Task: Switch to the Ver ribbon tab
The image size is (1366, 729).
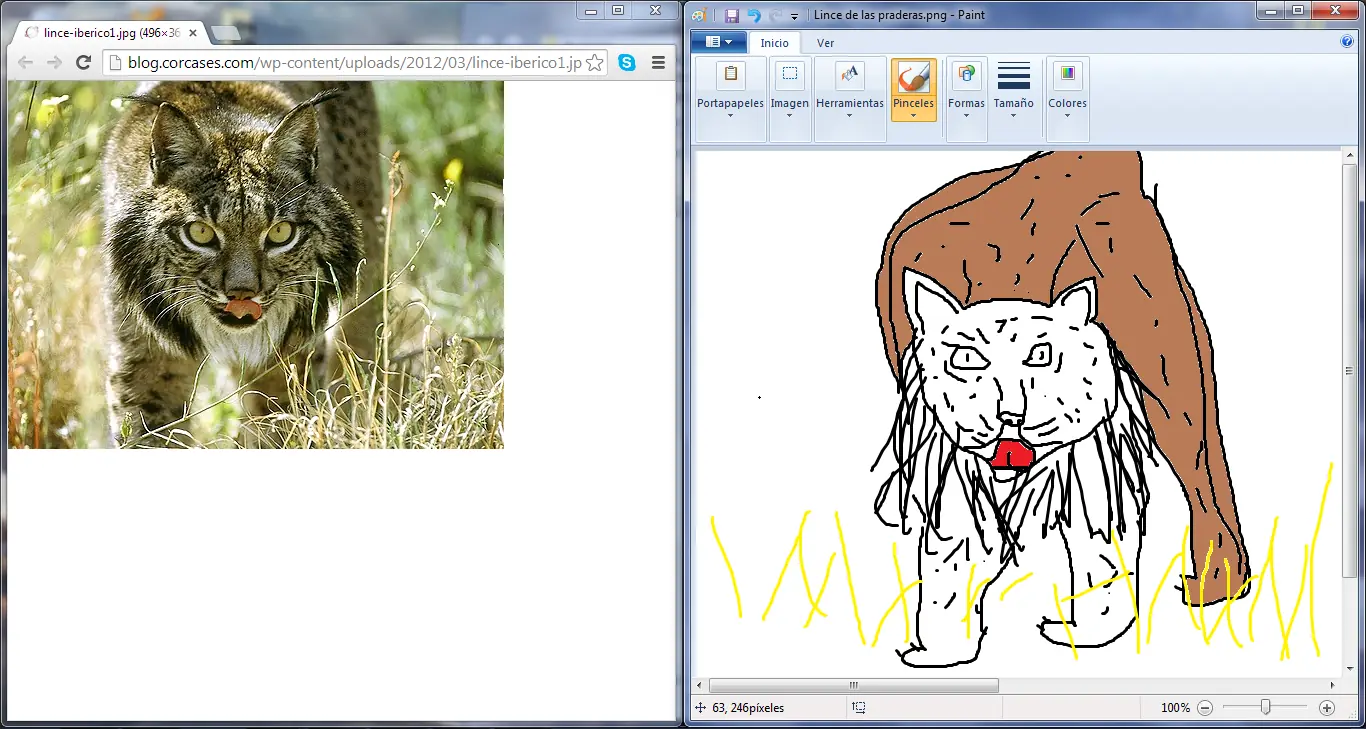Action: point(825,43)
